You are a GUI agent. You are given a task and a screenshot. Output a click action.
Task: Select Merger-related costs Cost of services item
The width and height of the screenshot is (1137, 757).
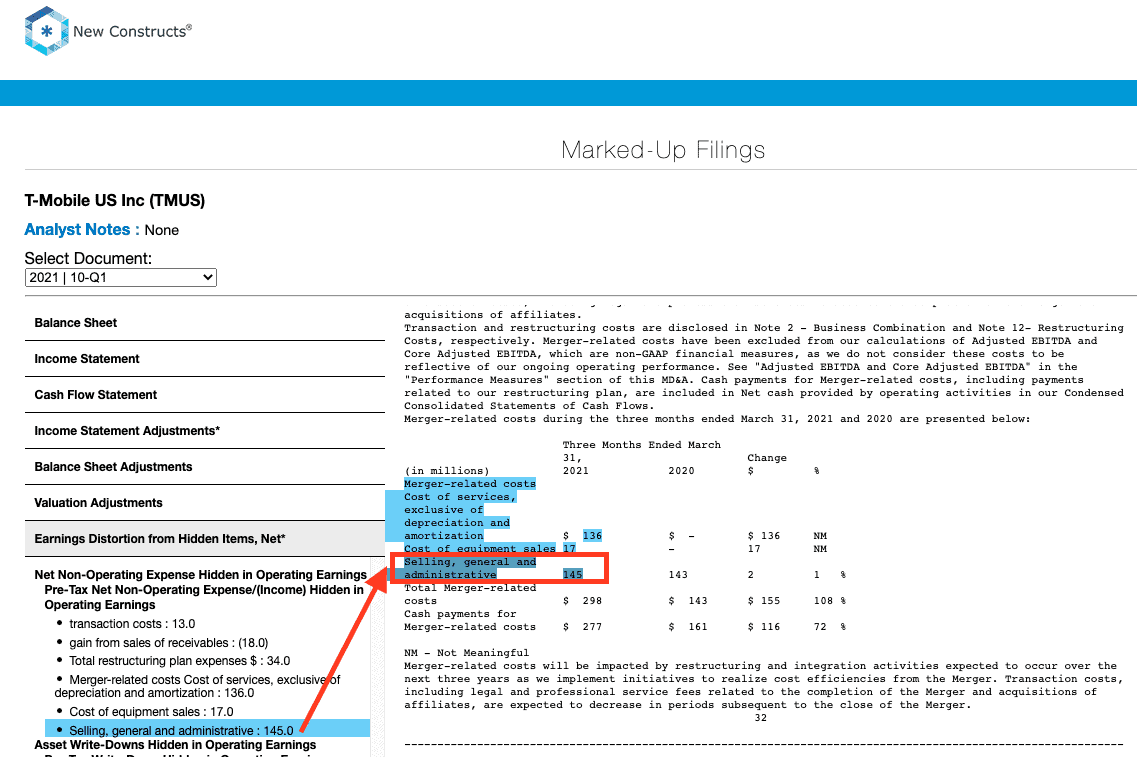[x=197, y=686]
